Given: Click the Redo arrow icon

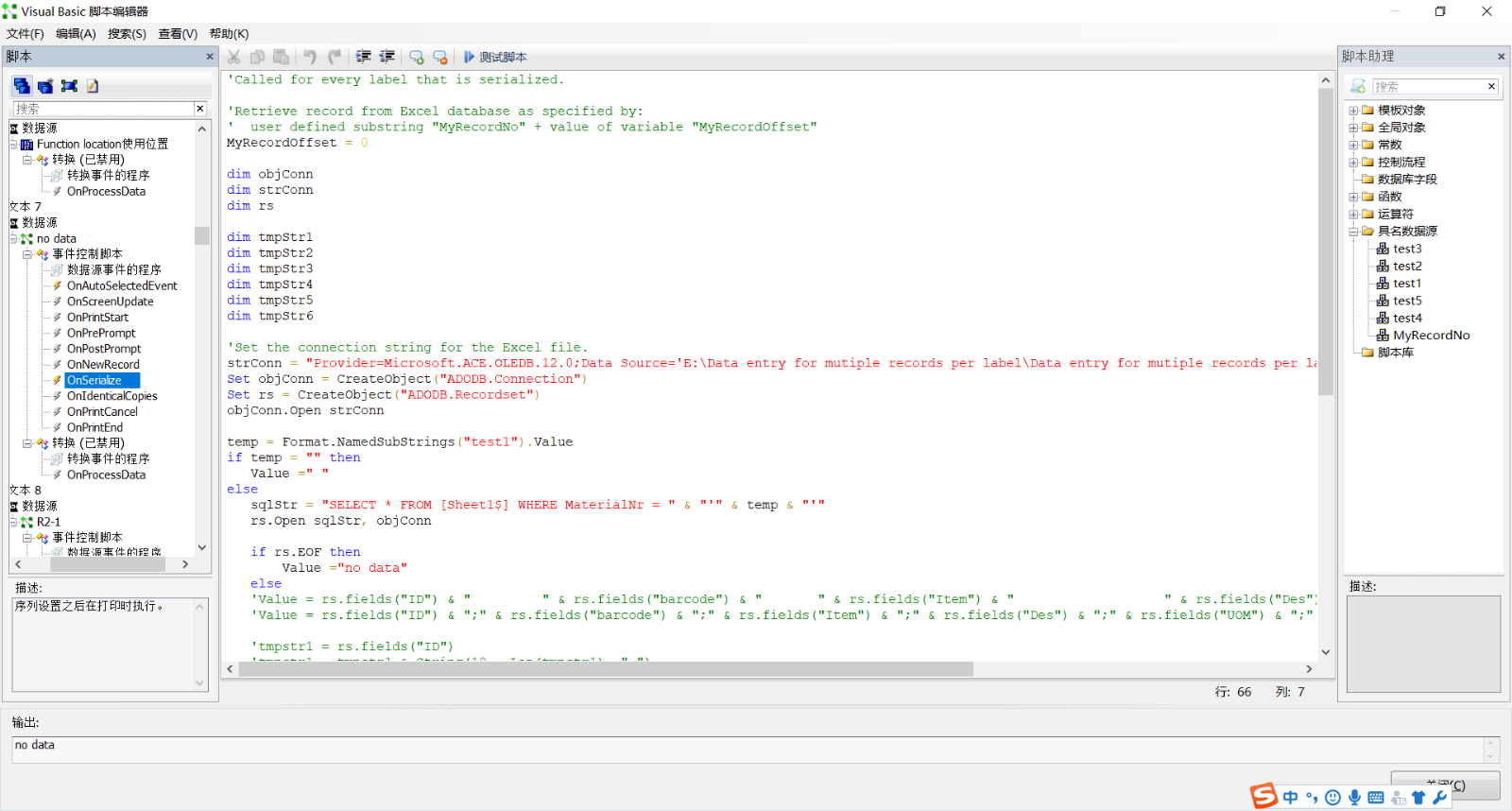Looking at the screenshot, I should tap(335, 58).
